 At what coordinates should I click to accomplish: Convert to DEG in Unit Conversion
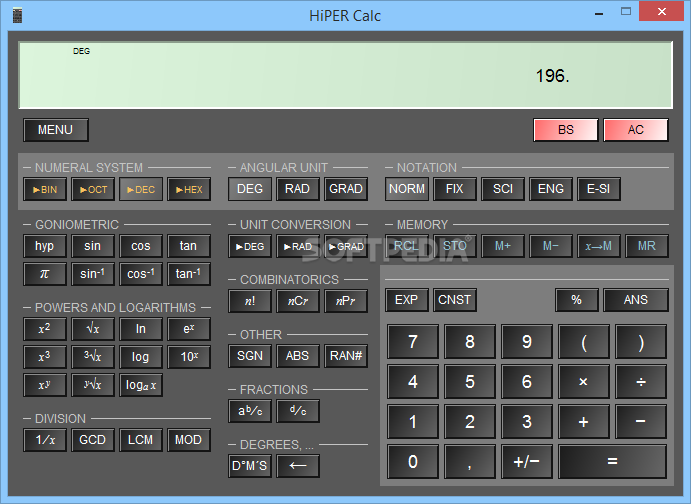pyautogui.click(x=250, y=246)
